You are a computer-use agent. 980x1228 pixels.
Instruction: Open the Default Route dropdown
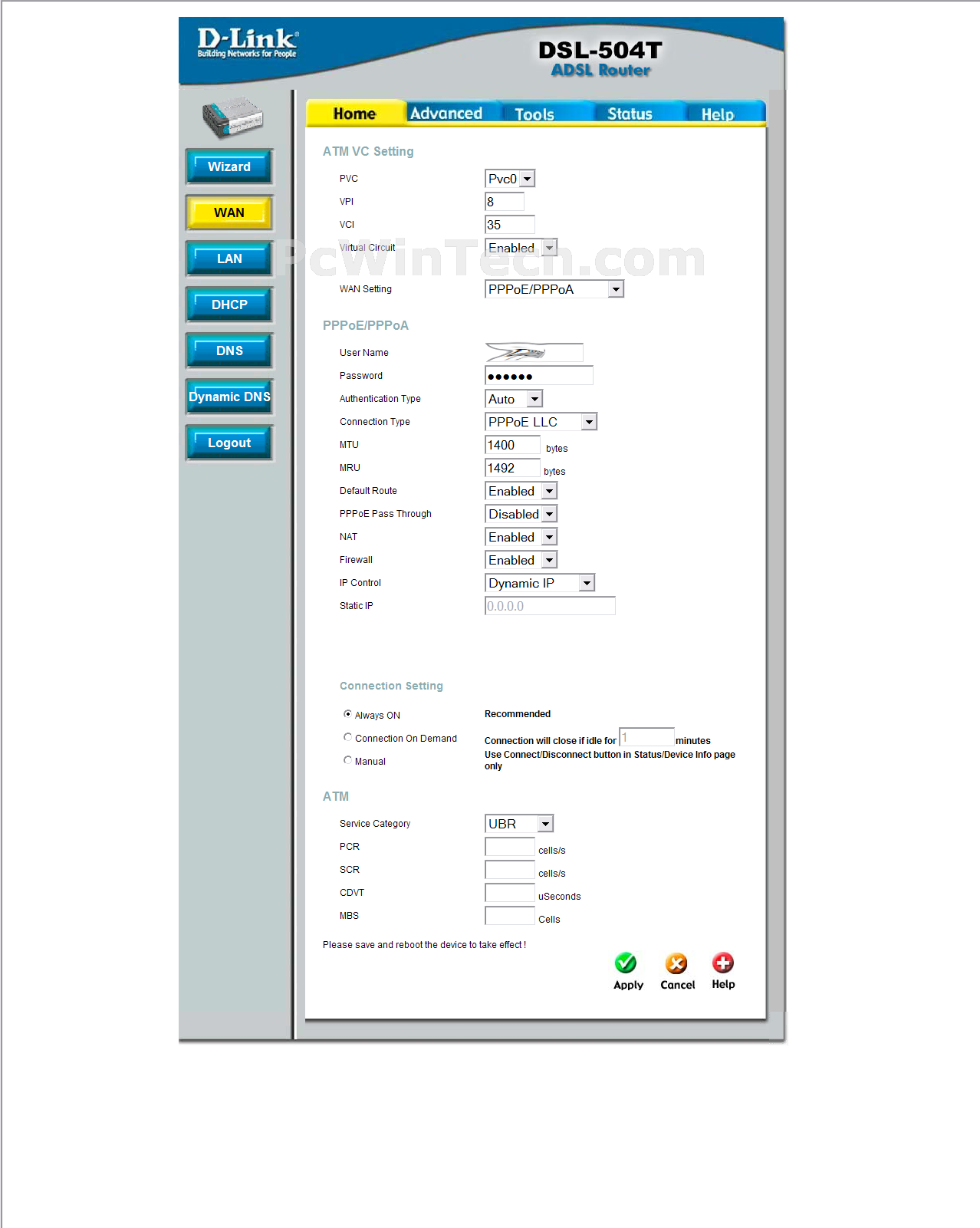point(521,491)
